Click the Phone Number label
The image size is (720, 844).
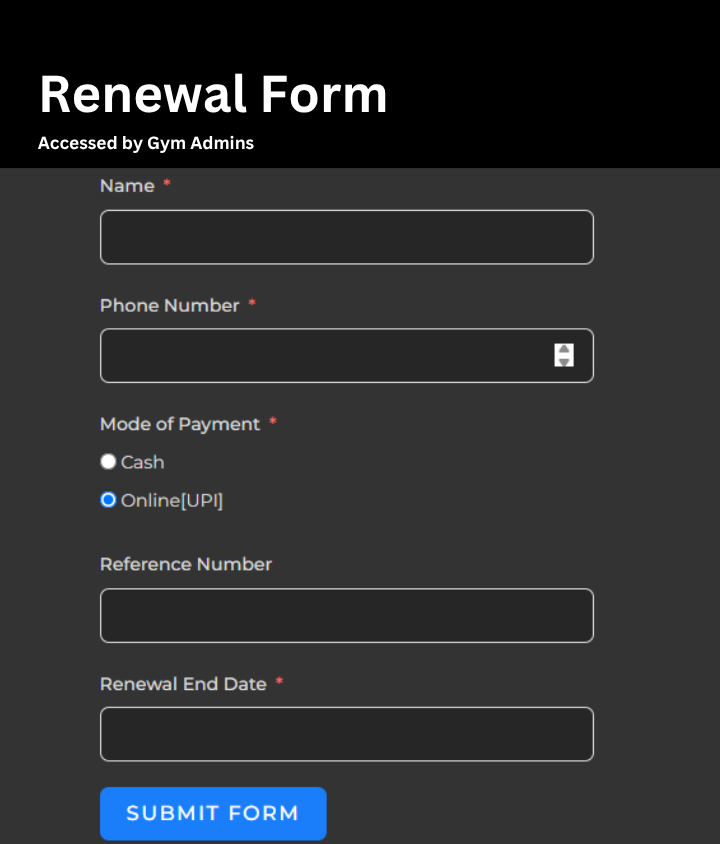(x=169, y=305)
